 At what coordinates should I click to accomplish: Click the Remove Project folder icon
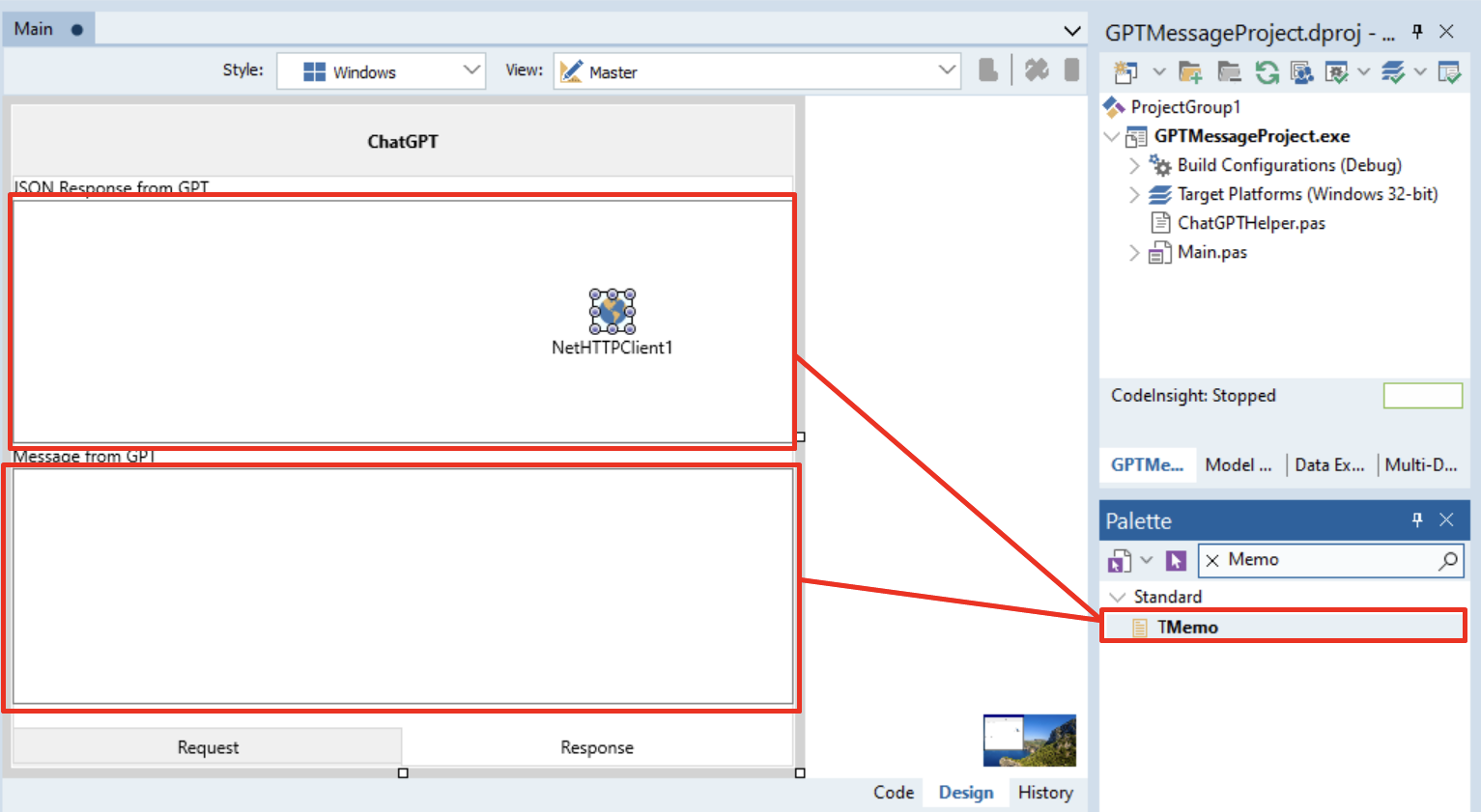coord(1229,71)
